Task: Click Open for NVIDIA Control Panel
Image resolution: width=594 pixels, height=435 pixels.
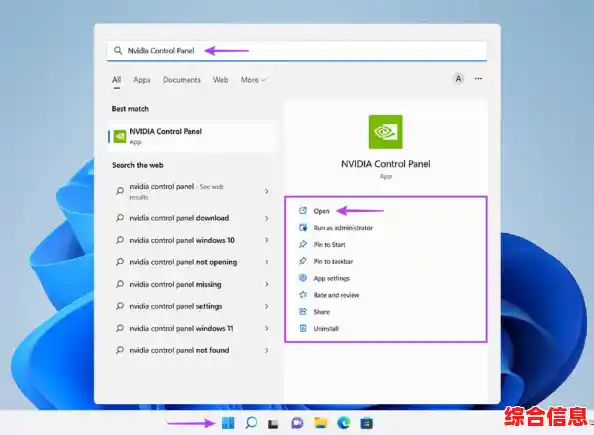Action: click(321, 211)
